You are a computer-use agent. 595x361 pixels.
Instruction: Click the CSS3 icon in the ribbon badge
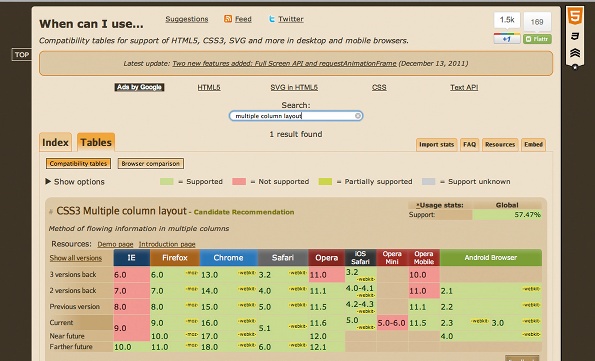click(x=575, y=36)
